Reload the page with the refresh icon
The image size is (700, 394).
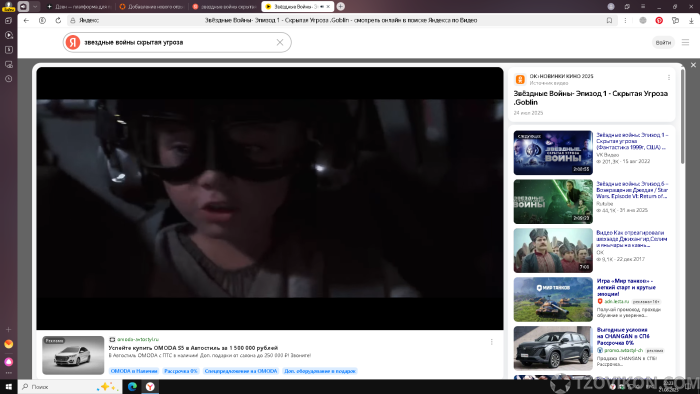pos(58,21)
